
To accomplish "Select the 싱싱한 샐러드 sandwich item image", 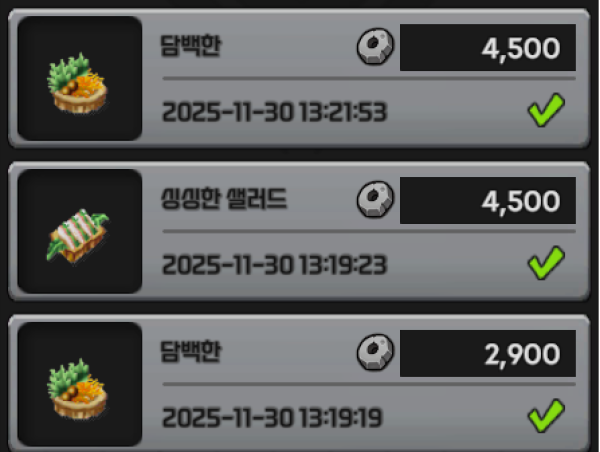I will click(80, 232).
